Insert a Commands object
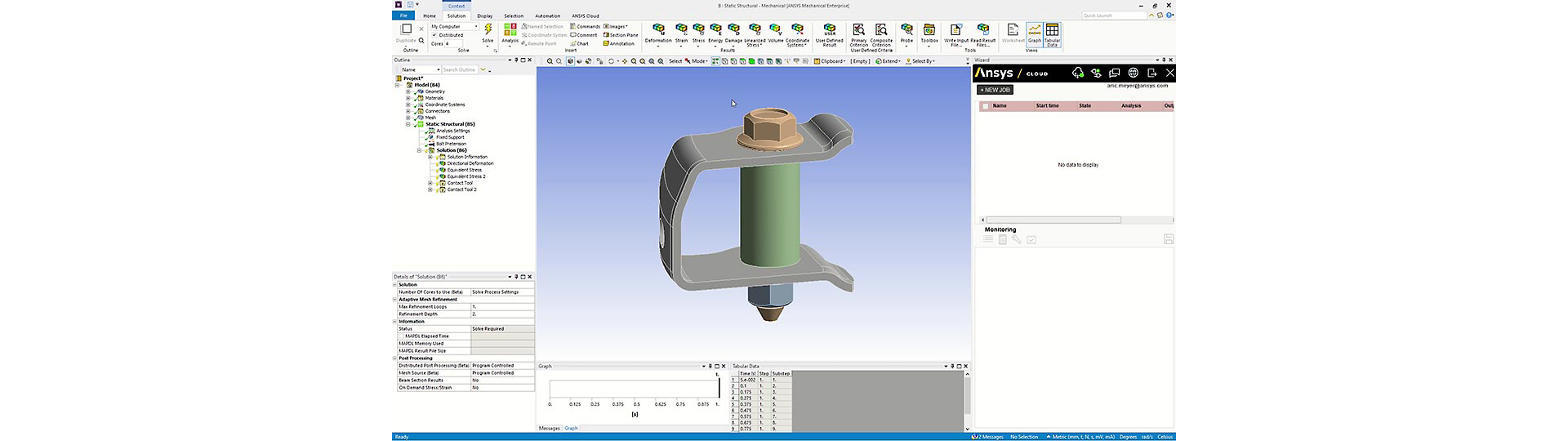Screen dimensions: 1568x441 585,26
